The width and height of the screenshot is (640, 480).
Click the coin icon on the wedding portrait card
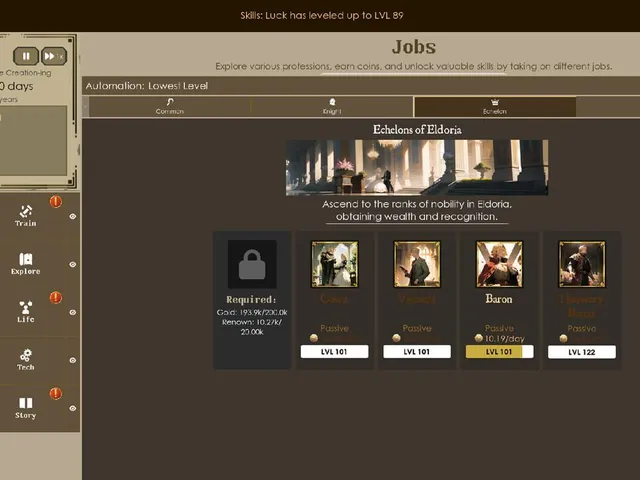(x=314, y=338)
